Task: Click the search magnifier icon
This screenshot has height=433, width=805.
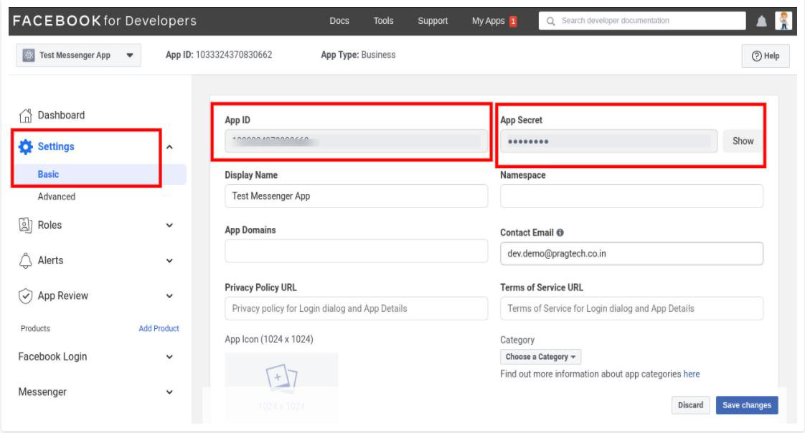Action: click(x=550, y=21)
